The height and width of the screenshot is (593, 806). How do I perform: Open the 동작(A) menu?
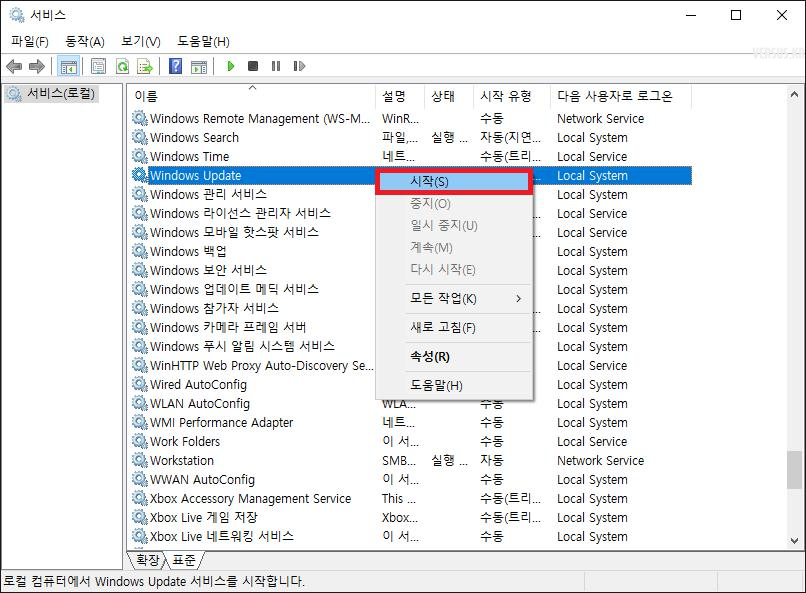point(85,41)
